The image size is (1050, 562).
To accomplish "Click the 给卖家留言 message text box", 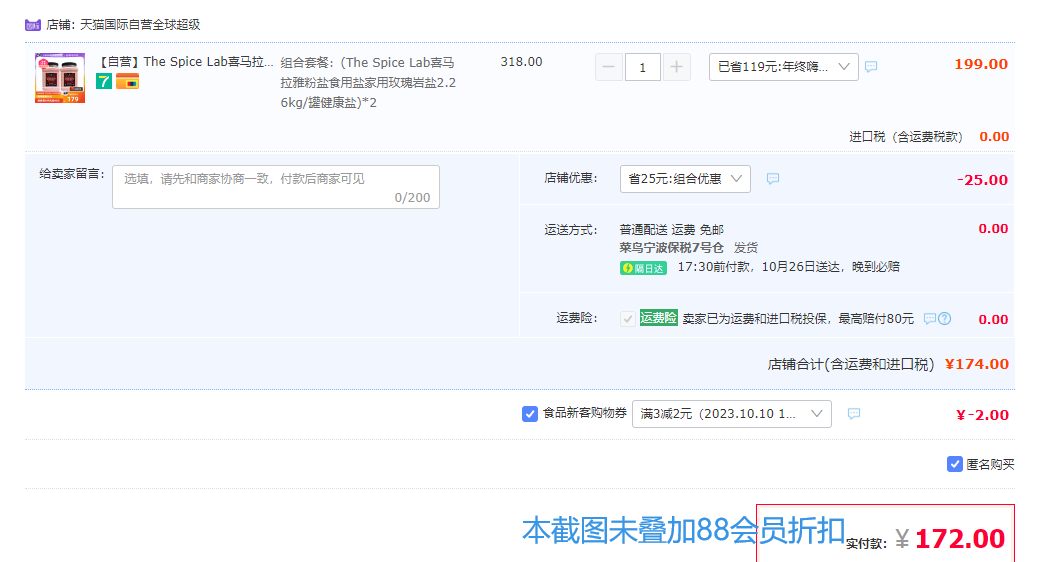I will [276, 187].
